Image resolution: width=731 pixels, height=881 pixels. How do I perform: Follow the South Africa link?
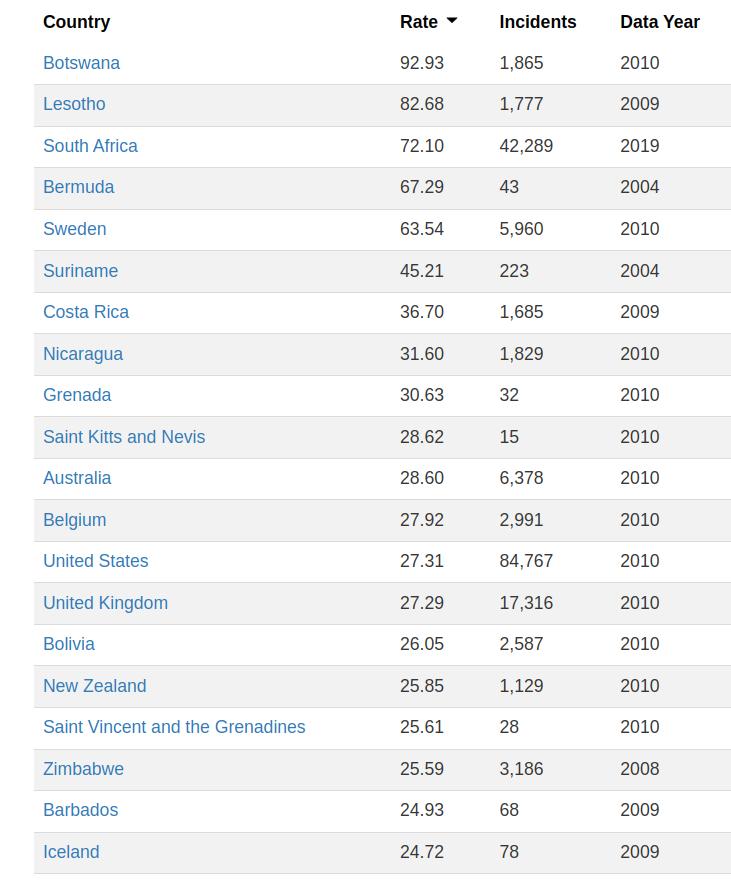[x=90, y=146]
